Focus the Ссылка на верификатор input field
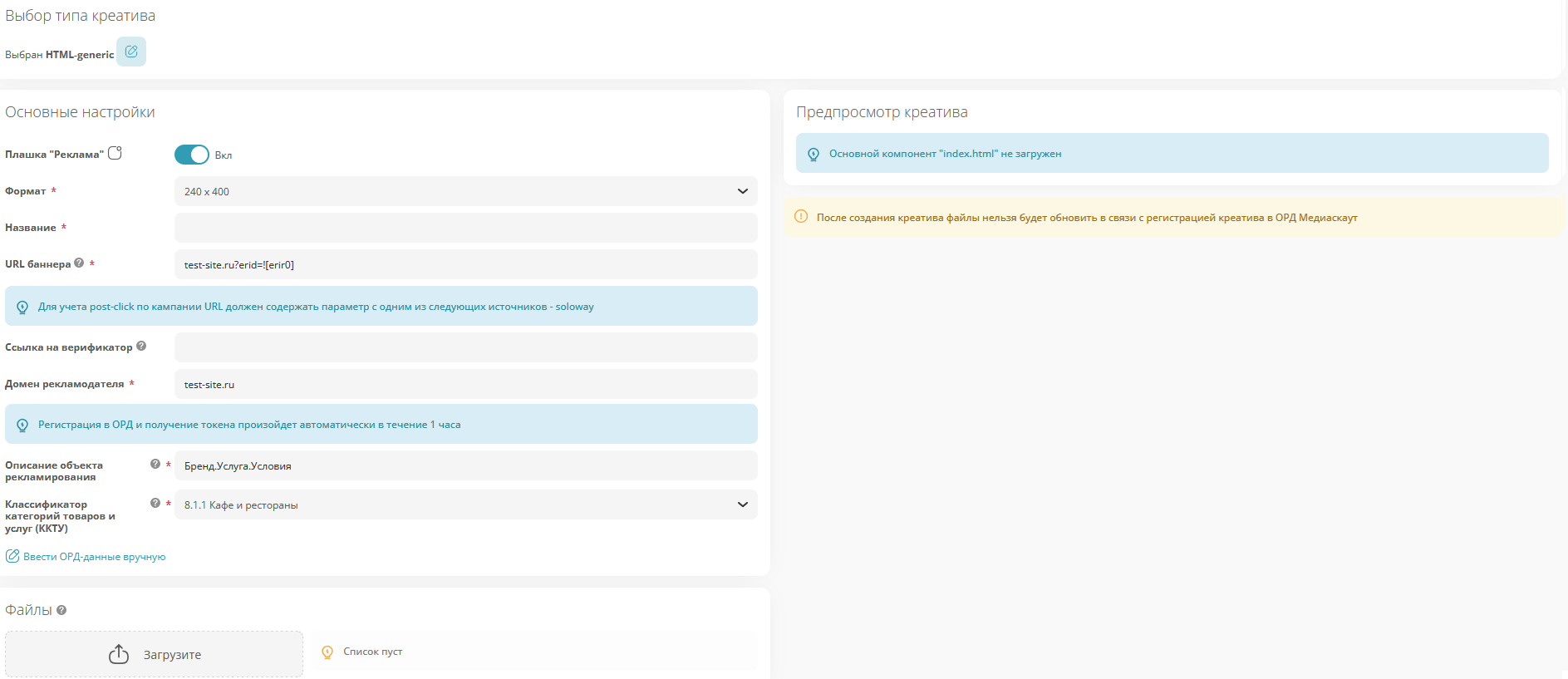The width and height of the screenshot is (1568, 679). tap(466, 347)
